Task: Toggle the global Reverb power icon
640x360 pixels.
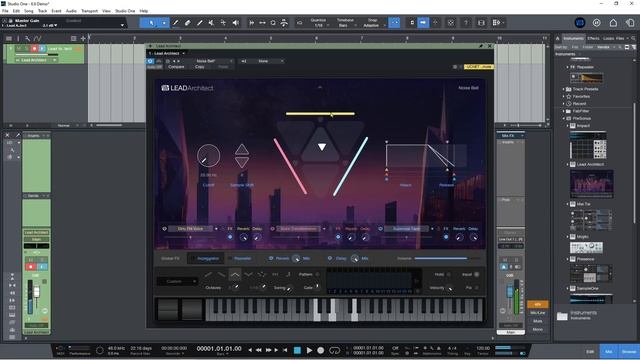Action: (x=271, y=258)
